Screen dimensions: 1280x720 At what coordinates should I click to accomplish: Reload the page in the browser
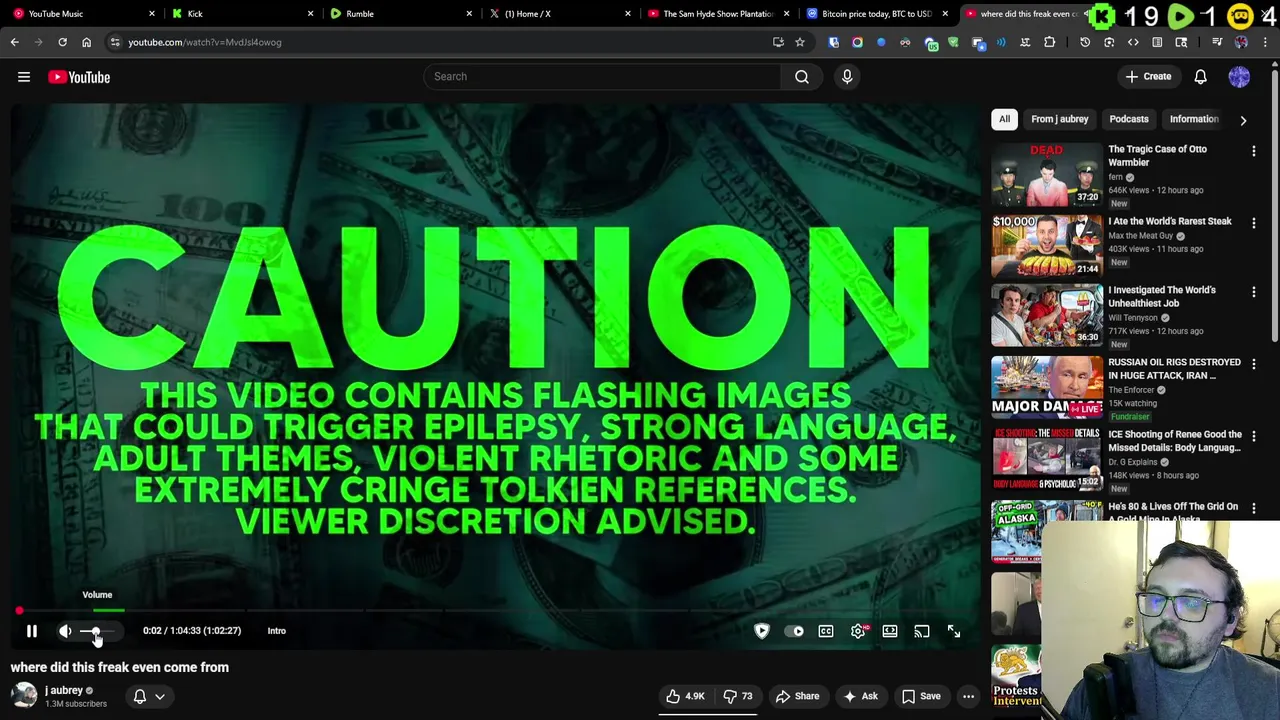(62, 42)
